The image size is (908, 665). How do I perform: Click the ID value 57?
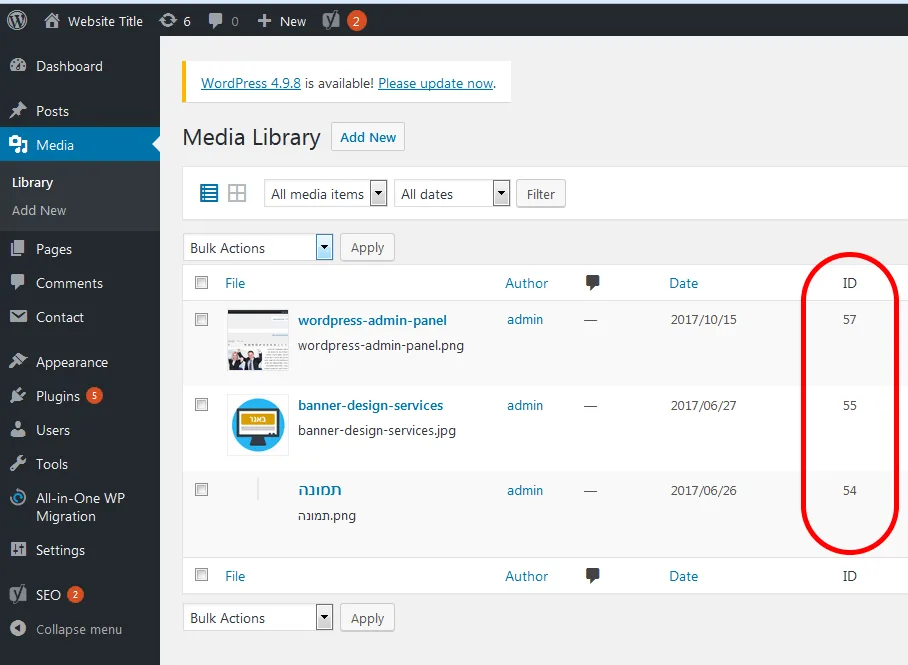pos(850,319)
